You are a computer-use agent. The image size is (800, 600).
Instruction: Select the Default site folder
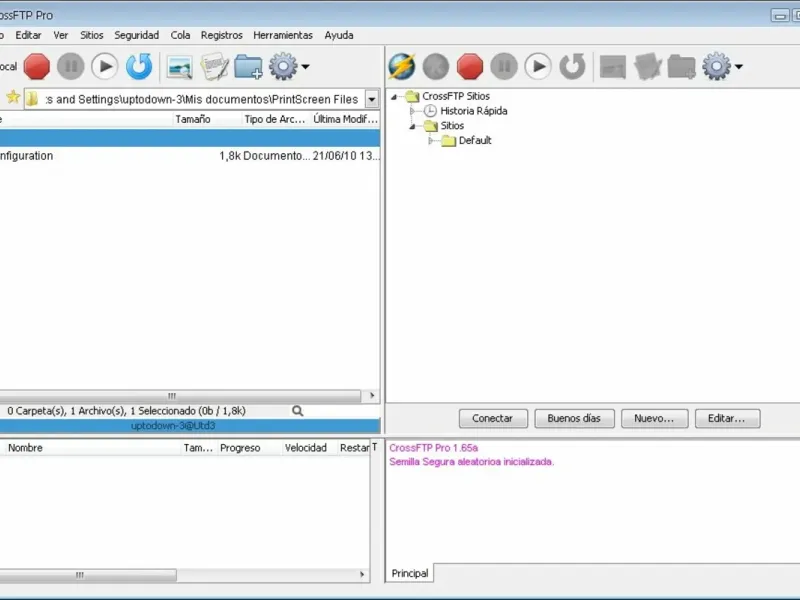click(x=474, y=140)
